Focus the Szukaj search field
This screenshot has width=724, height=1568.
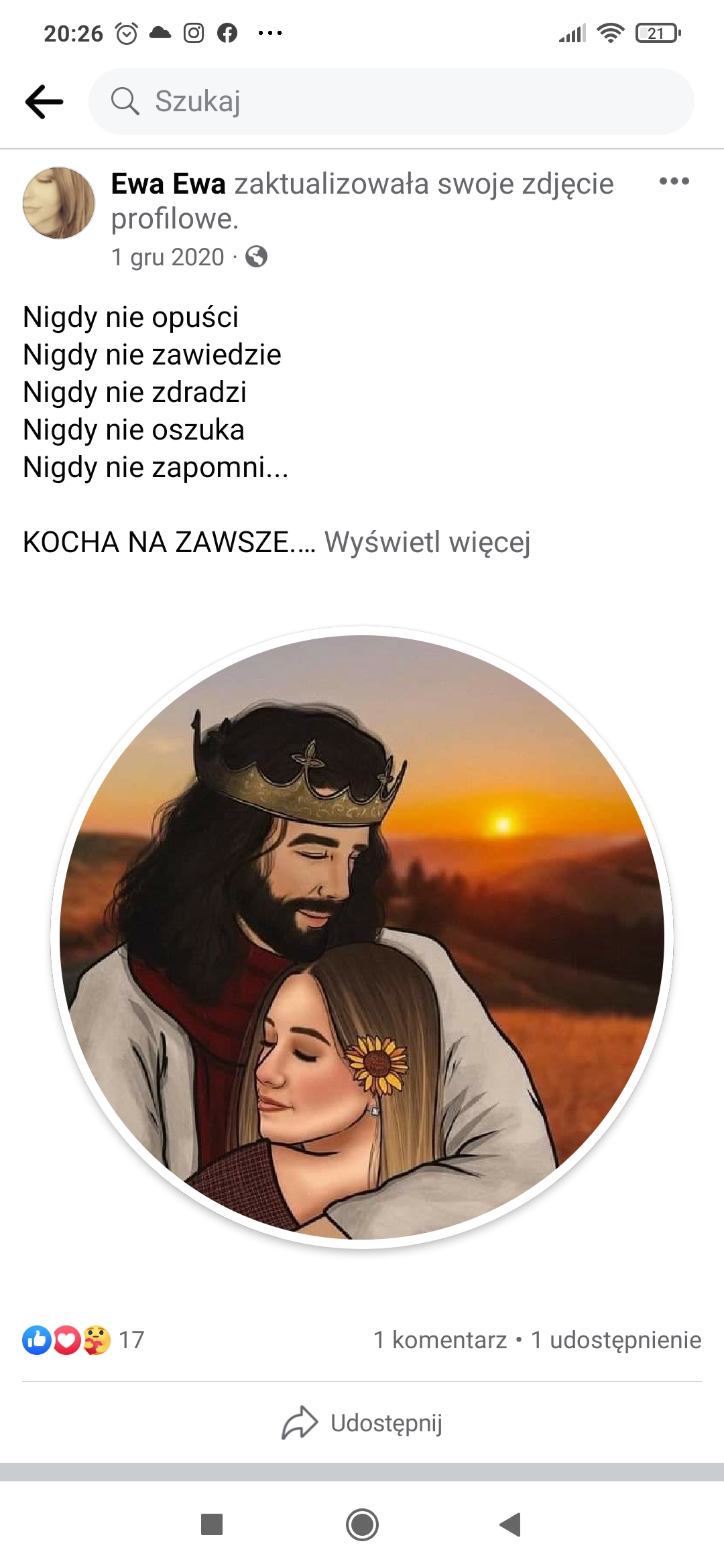pyautogui.click(x=391, y=101)
